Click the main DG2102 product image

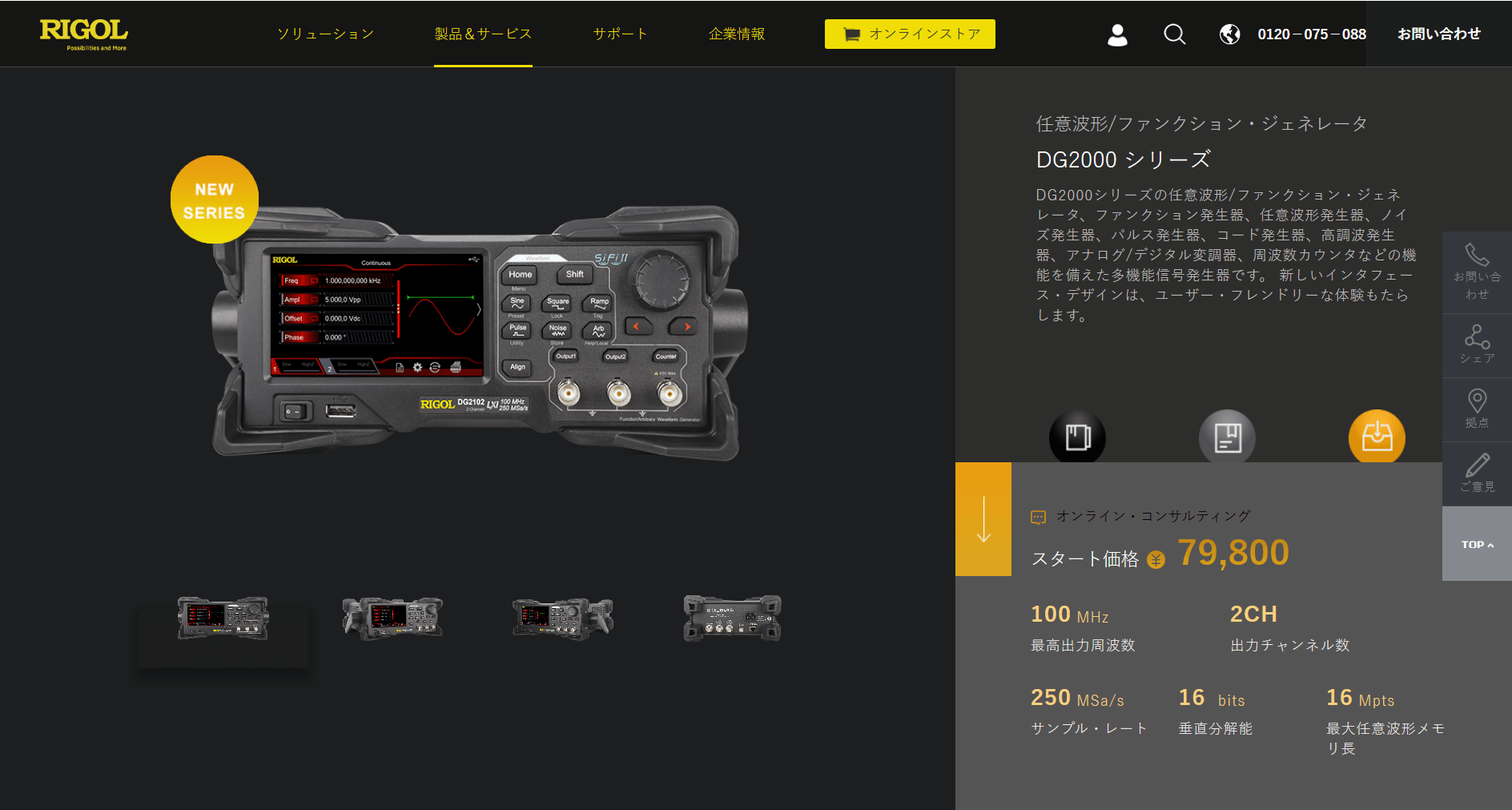pos(479,332)
